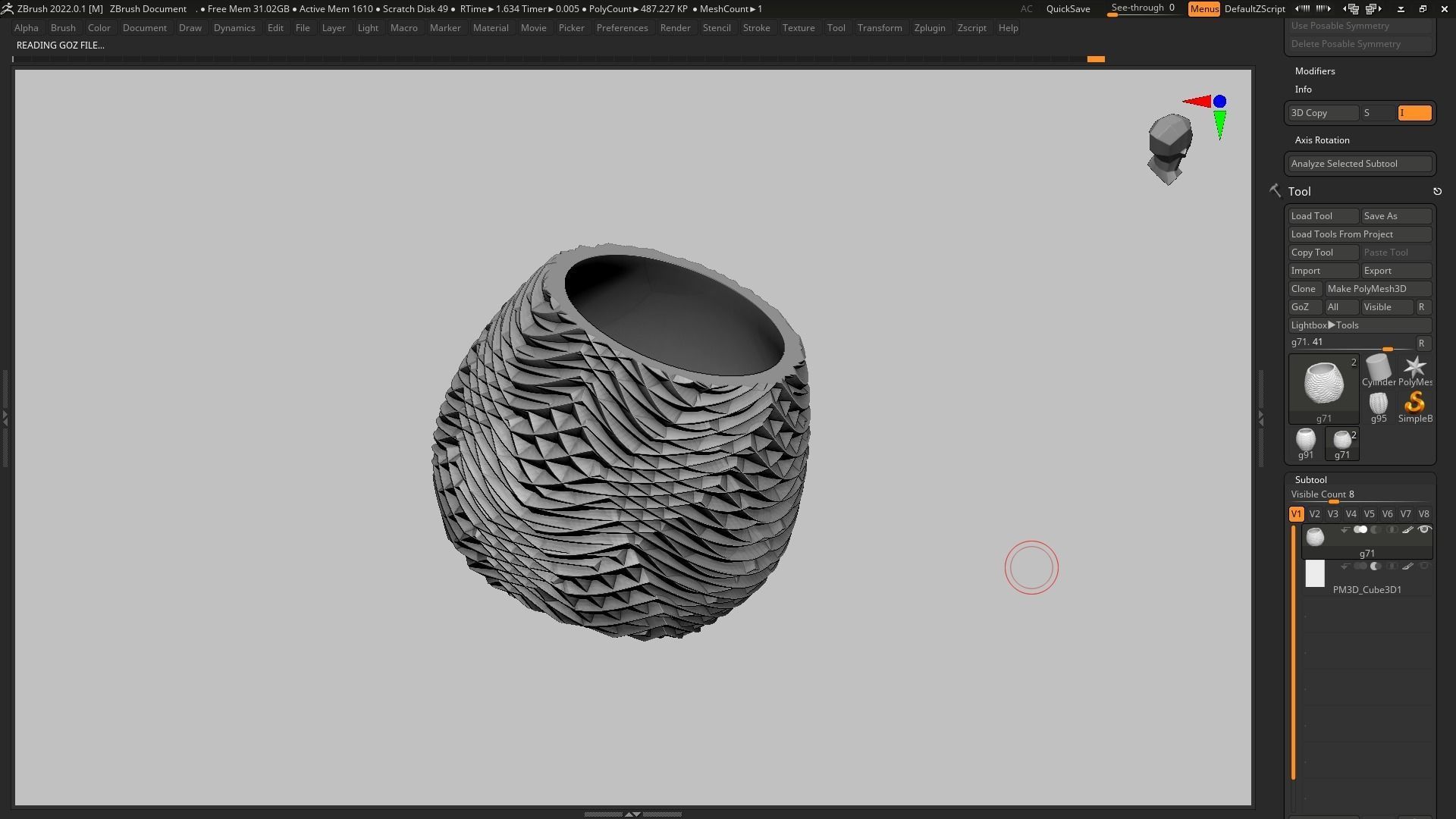Load previous UI colors arrow icon

coord(1302,9)
